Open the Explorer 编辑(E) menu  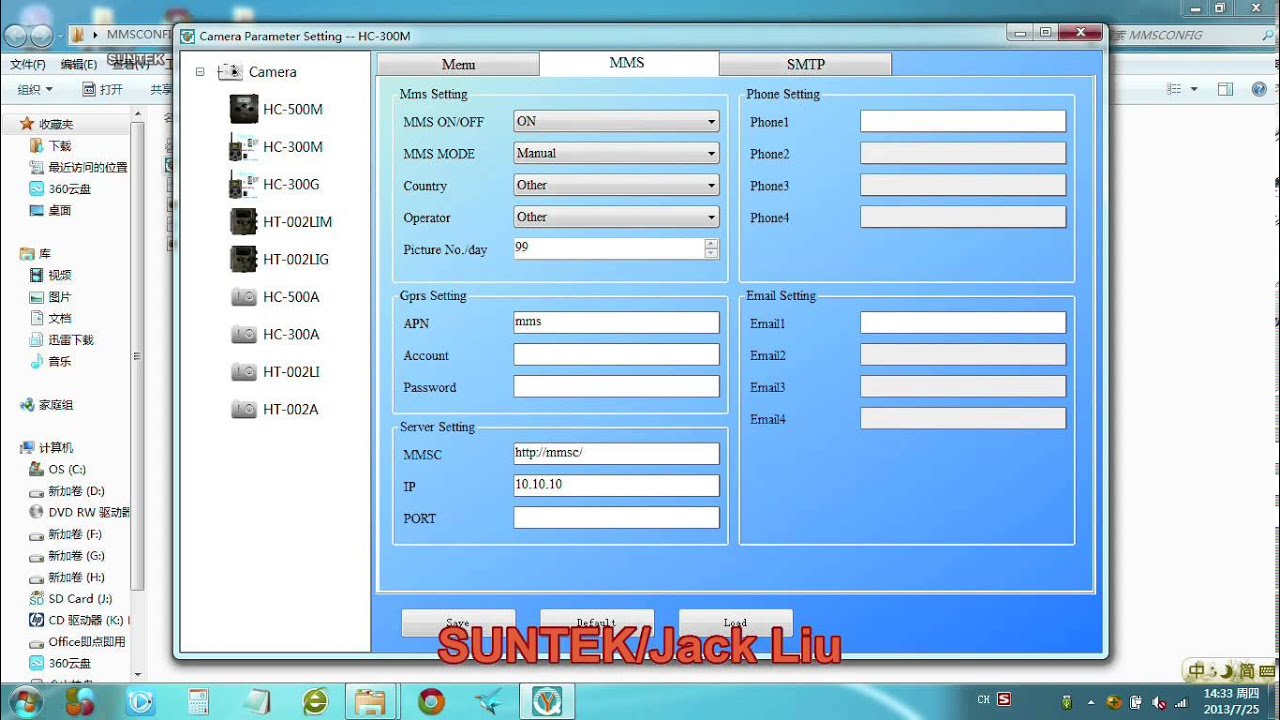79,64
